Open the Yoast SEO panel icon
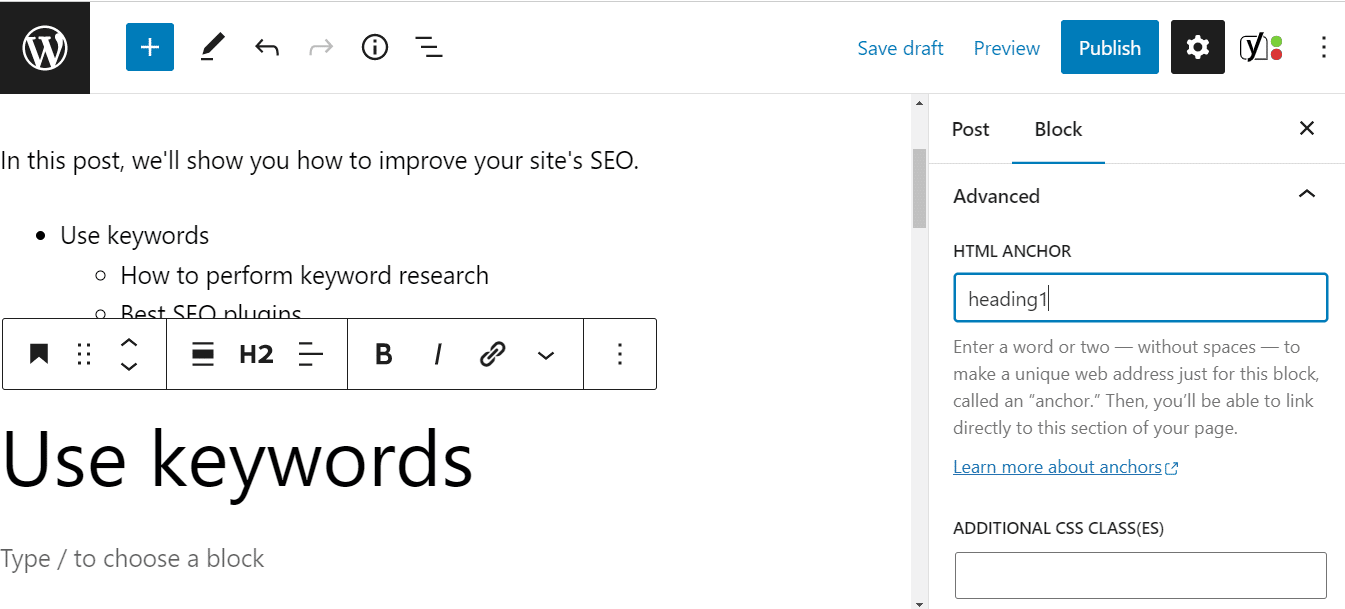Screen dimensions: 1345x609 (1261, 48)
